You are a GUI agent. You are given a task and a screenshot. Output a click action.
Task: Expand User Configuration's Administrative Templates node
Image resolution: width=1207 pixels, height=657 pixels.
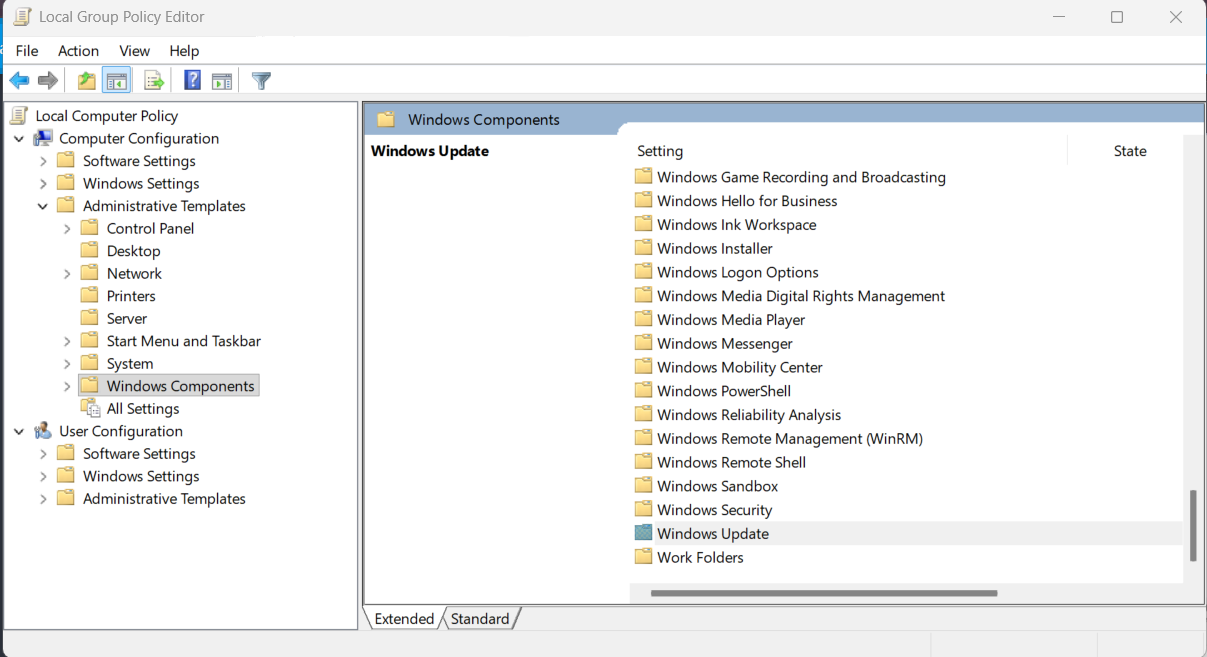point(43,498)
